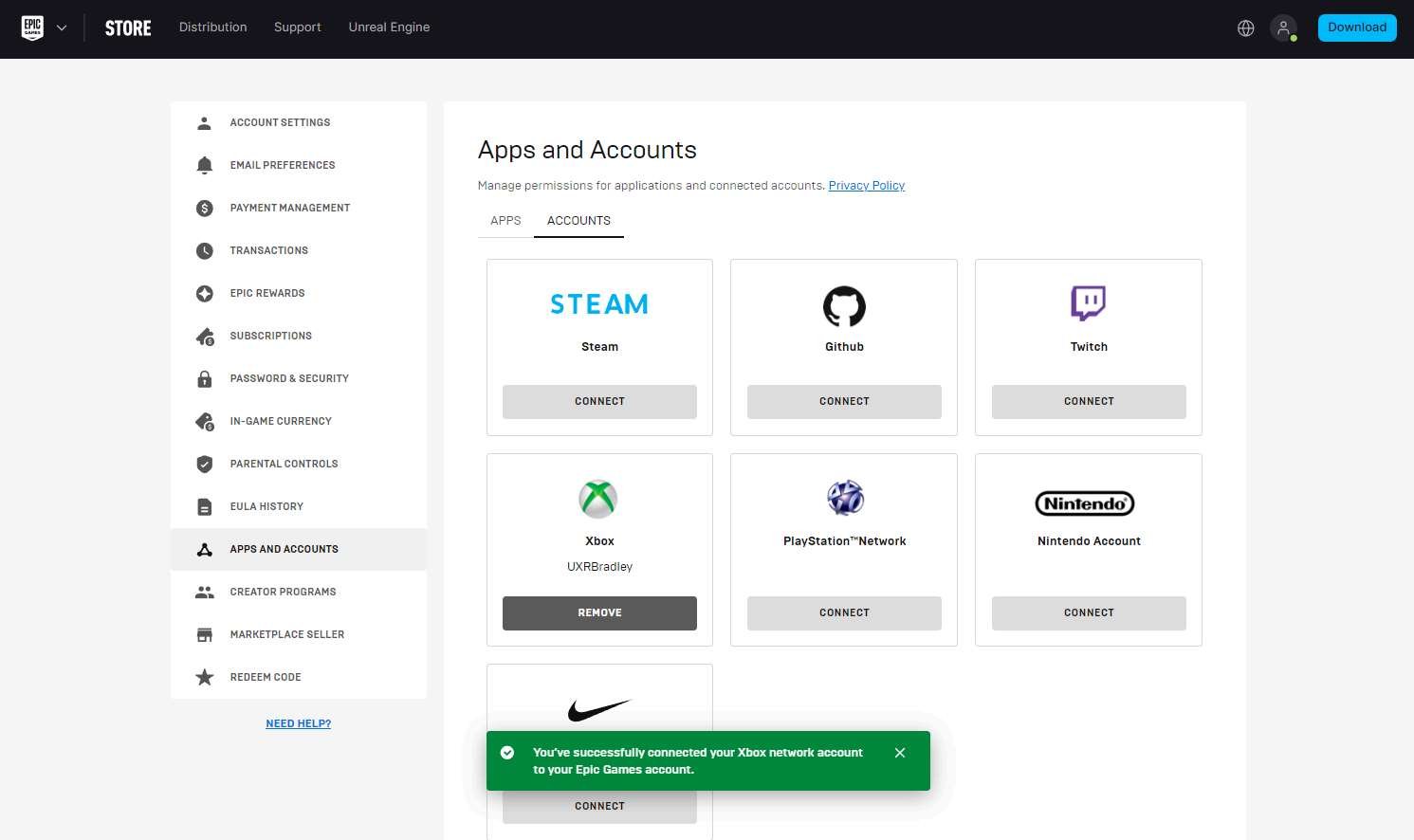The width and height of the screenshot is (1414, 840).
Task: Select Apps and Accounts in sidebar
Action: [x=299, y=550]
